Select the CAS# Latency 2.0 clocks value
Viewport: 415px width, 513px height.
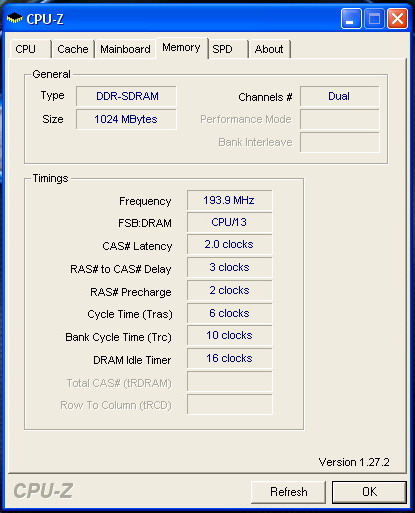coord(230,245)
